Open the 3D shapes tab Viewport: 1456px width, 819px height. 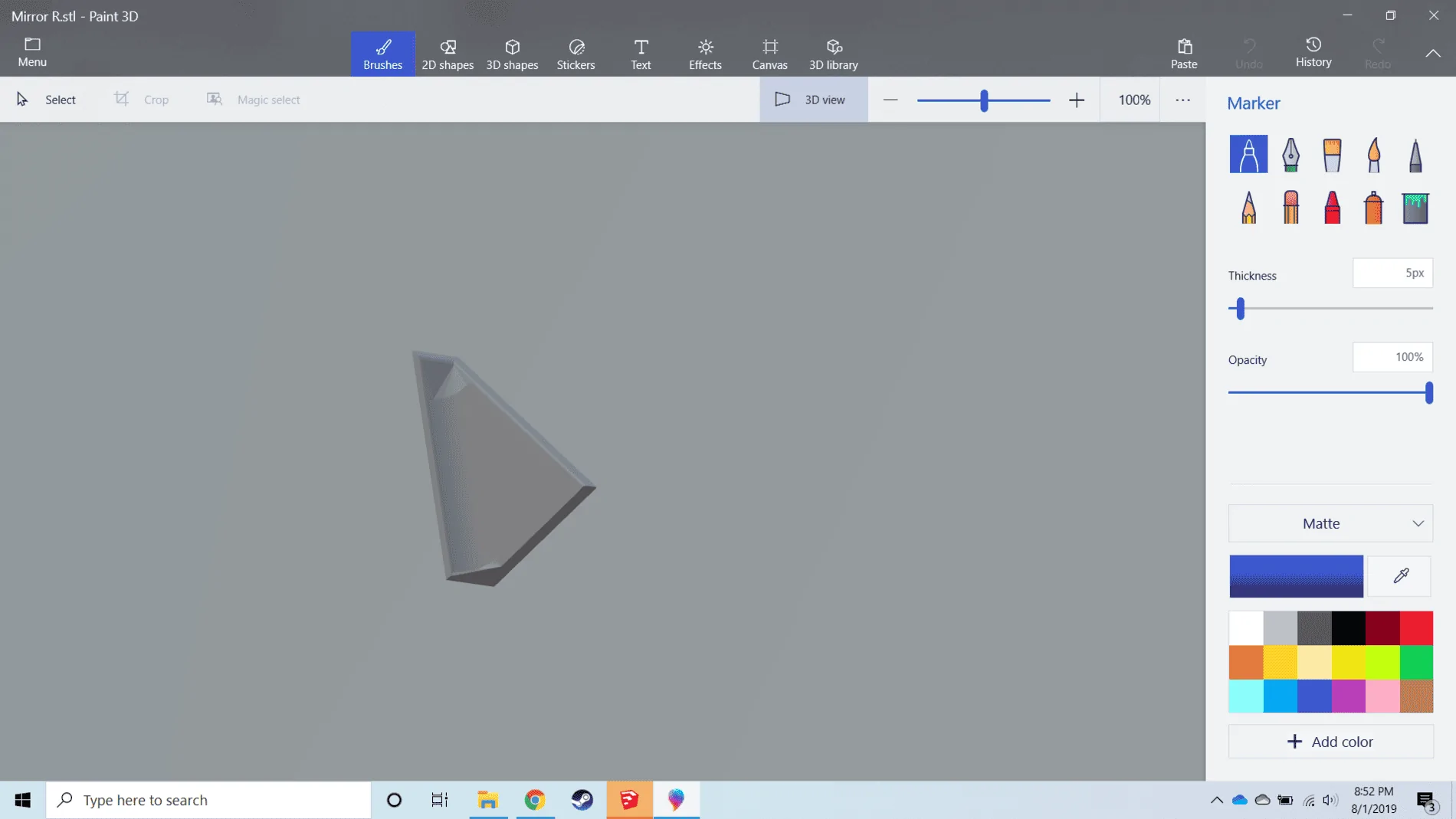(512, 54)
